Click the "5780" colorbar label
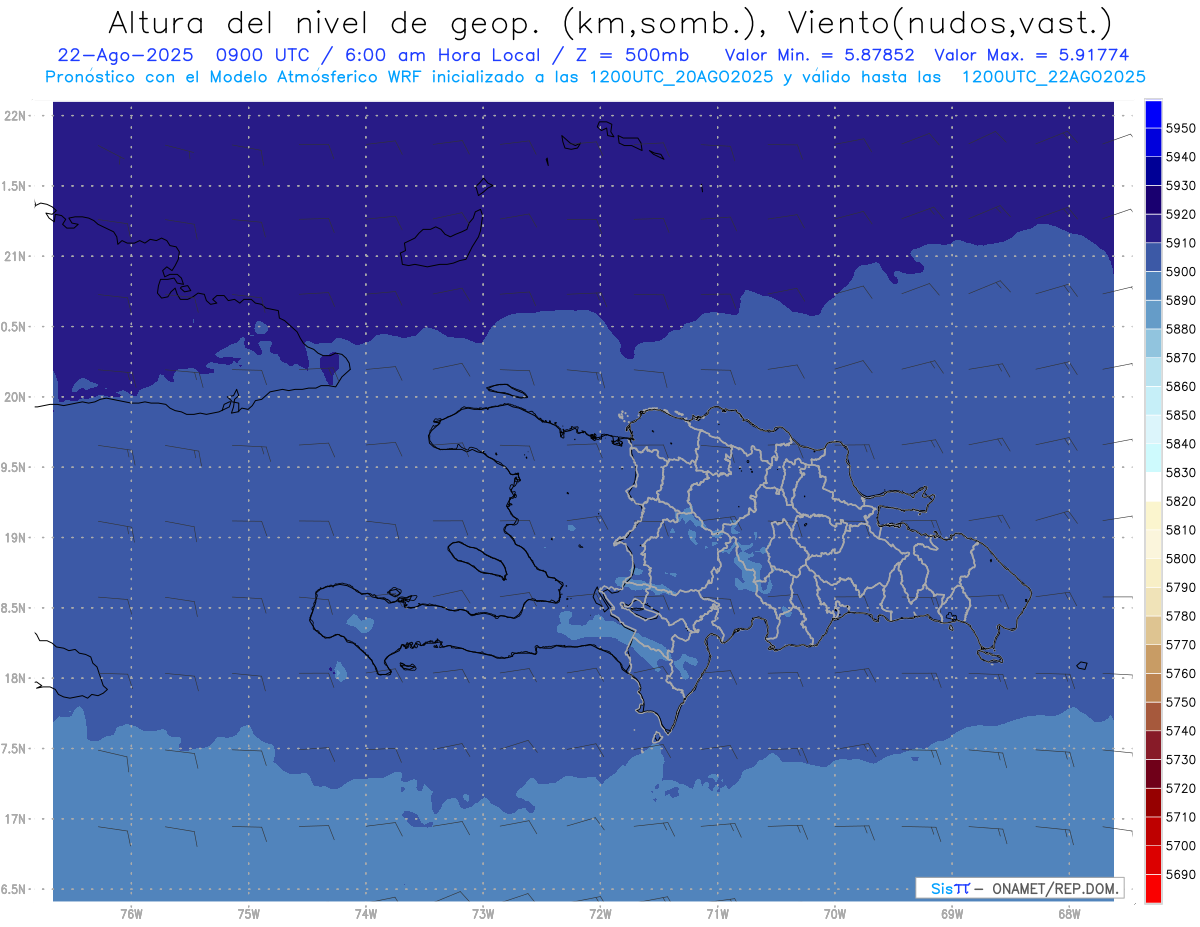Viewport: 1200px width, 927px height. (1180, 616)
